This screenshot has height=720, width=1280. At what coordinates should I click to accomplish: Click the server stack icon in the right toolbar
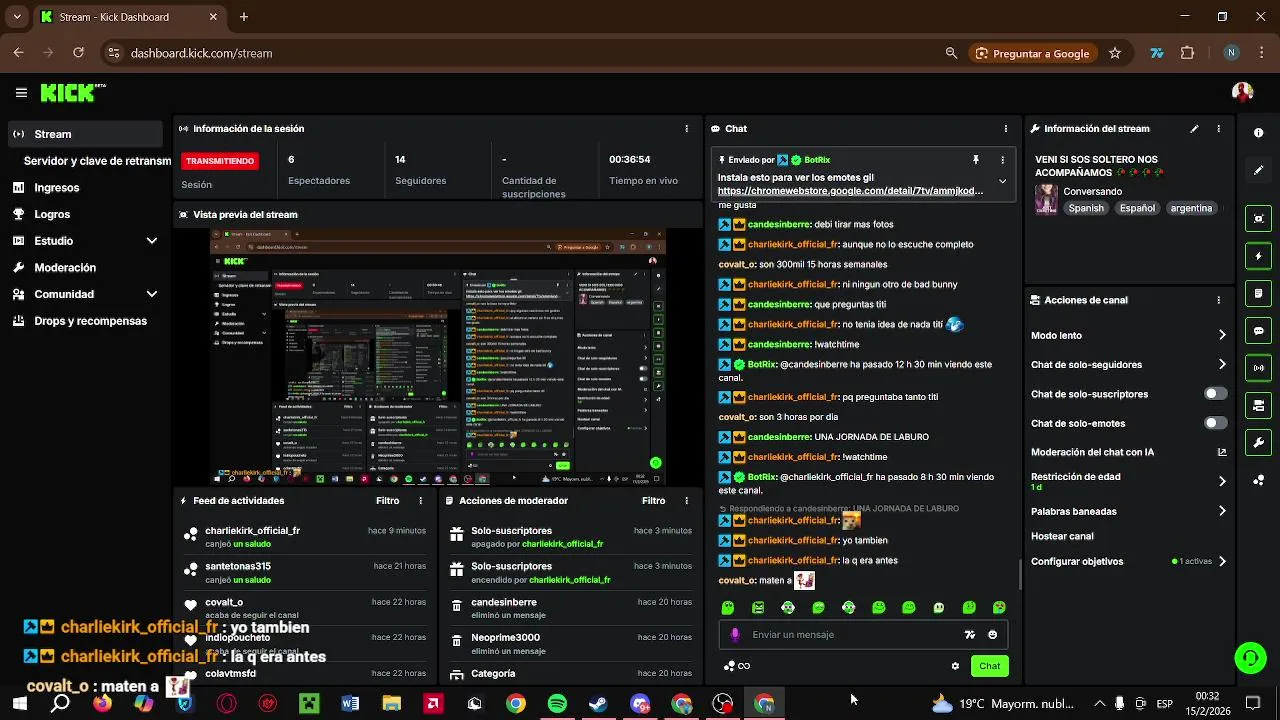tap(1258, 405)
